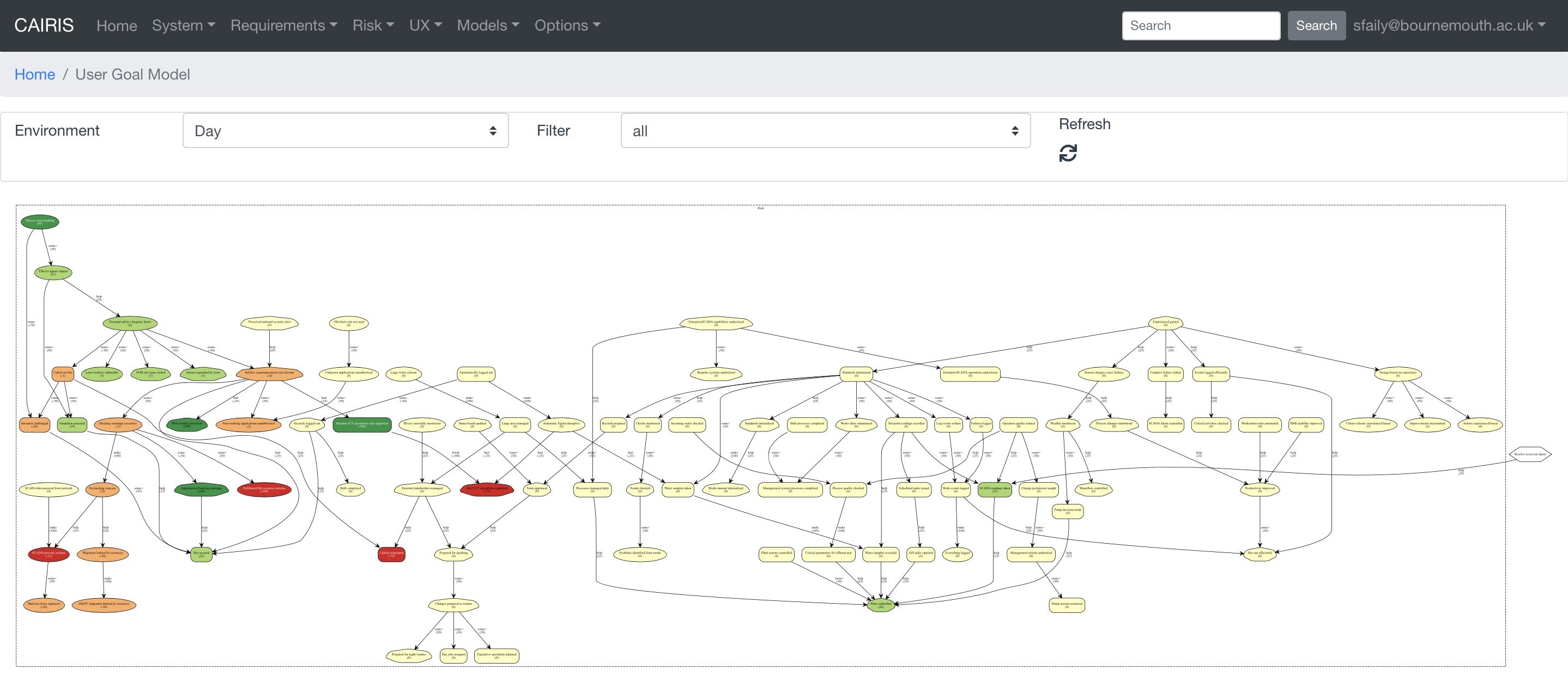This screenshot has height=675, width=1568.
Task: Open the Models menu
Action: coord(487,26)
